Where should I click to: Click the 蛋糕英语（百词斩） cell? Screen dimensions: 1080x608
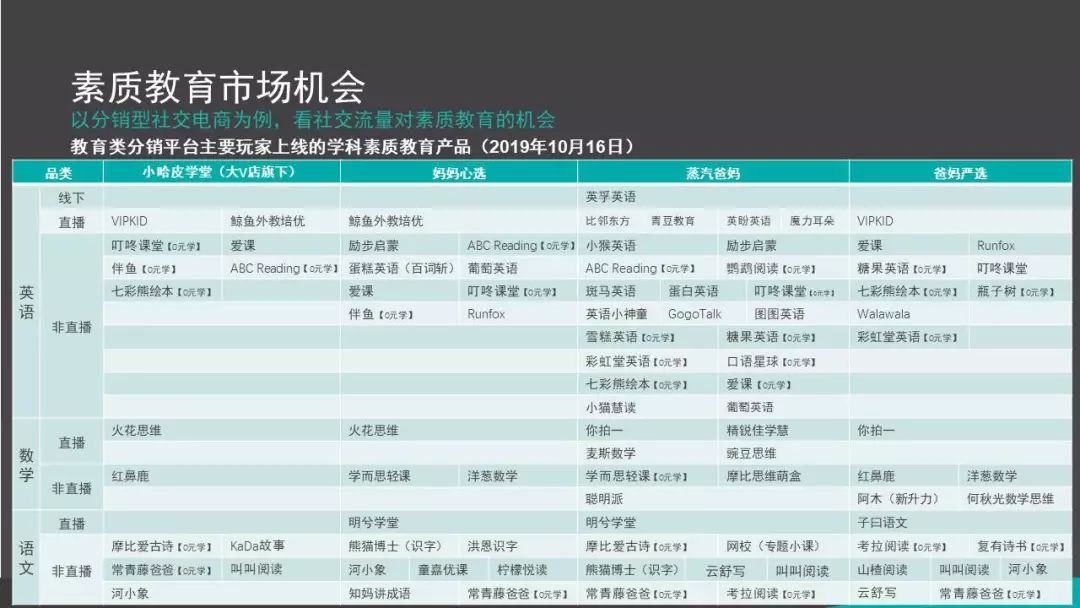tap(402, 269)
